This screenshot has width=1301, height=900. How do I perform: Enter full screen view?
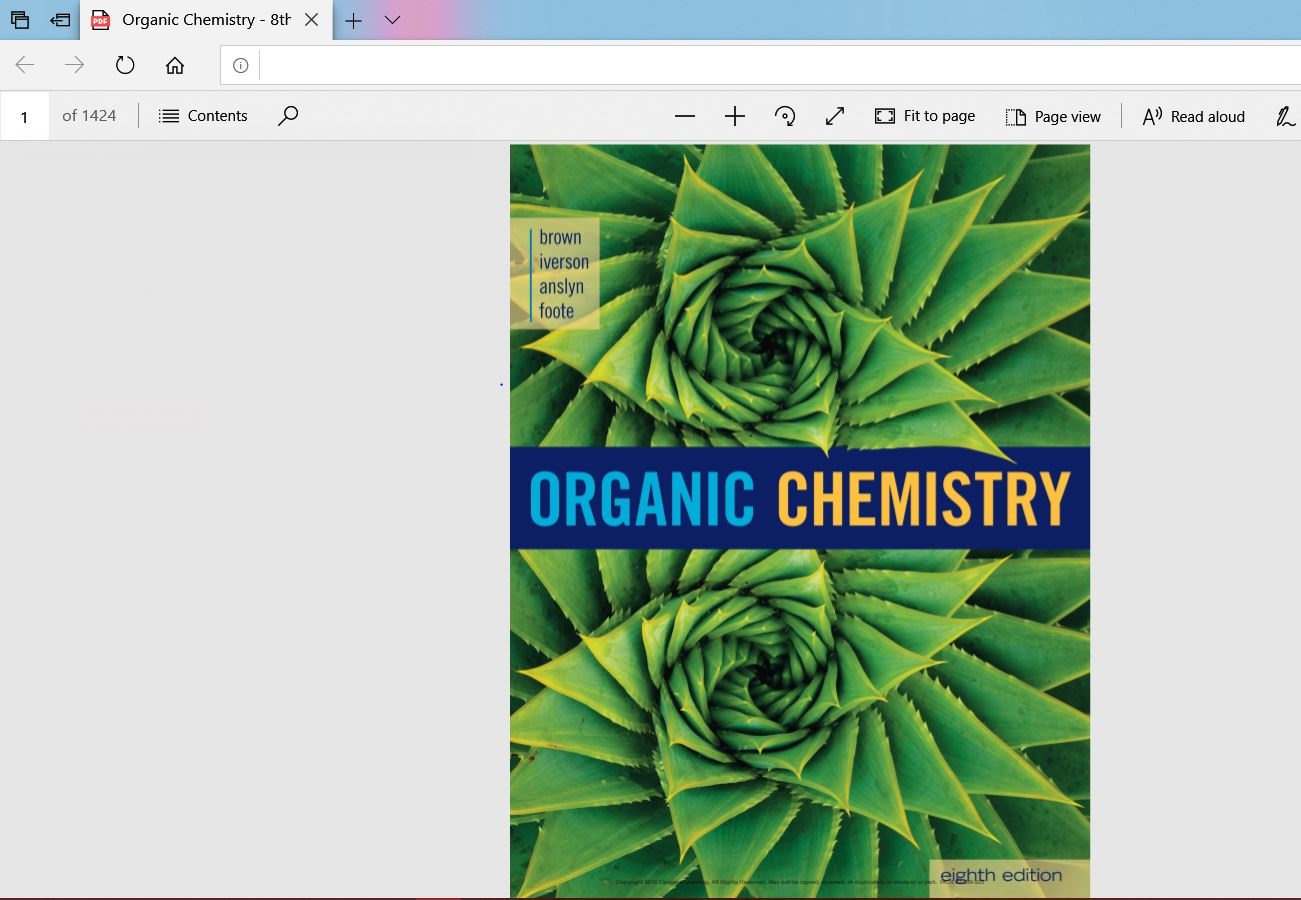click(x=835, y=117)
